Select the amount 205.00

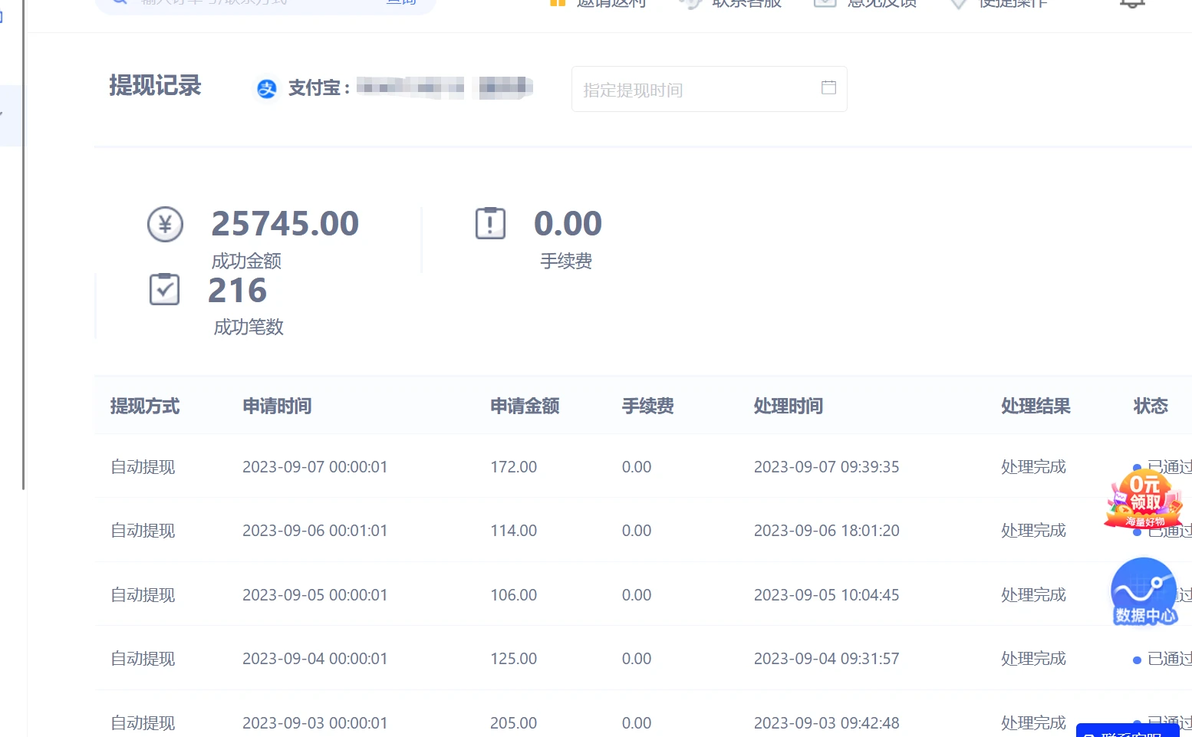pyautogui.click(x=513, y=723)
